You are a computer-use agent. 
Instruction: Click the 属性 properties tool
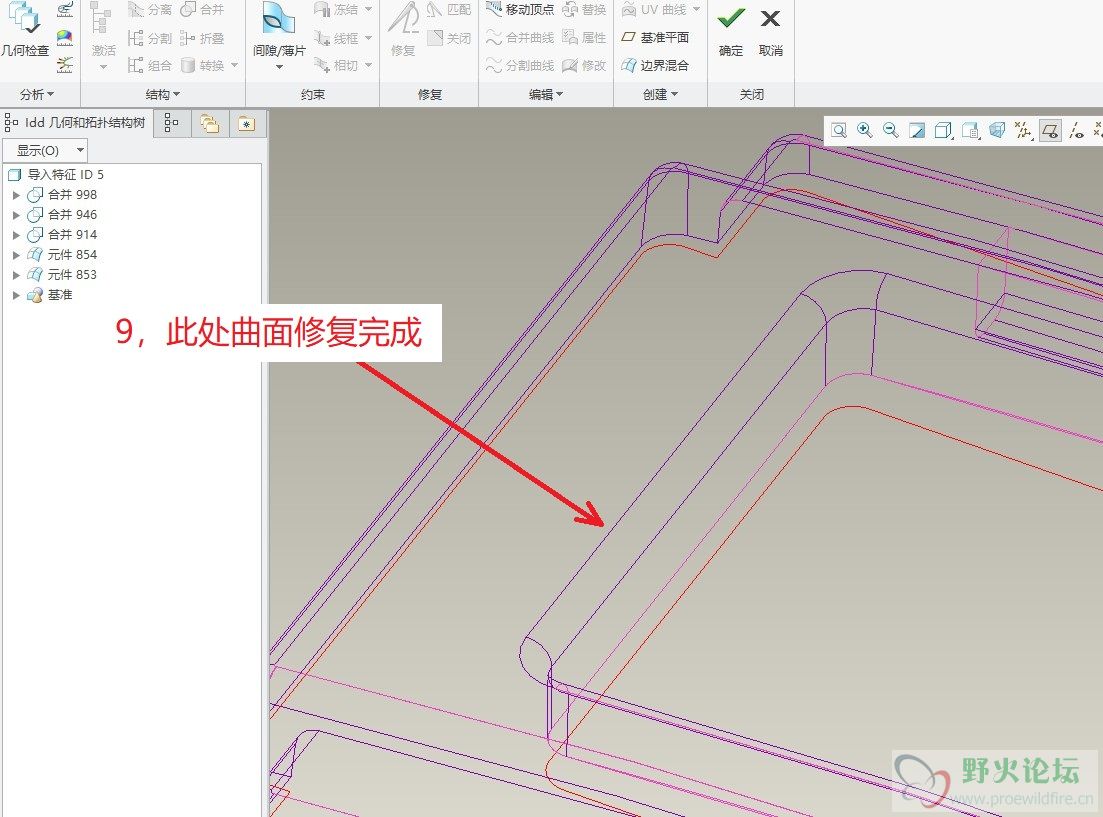click(x=584, y=38)
